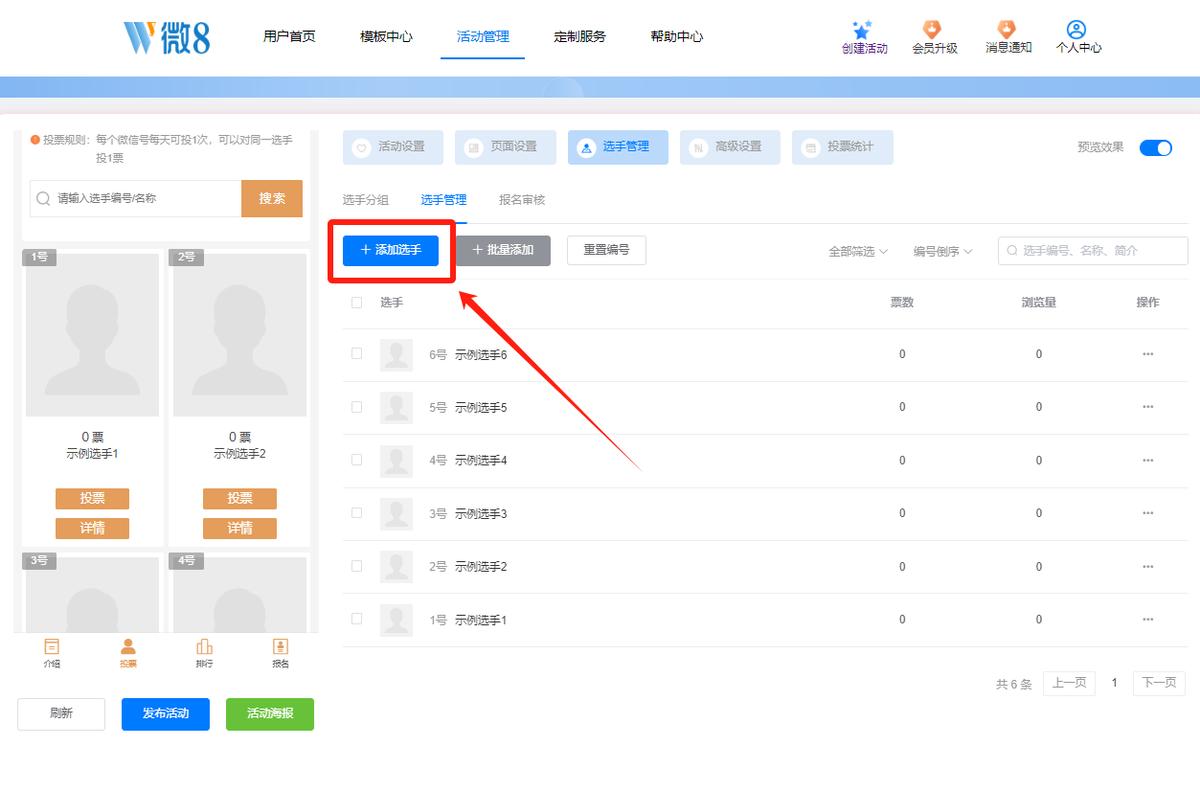1200x789 pixels.
Task: Click the 批量添加 button
Action: (503, 250)
